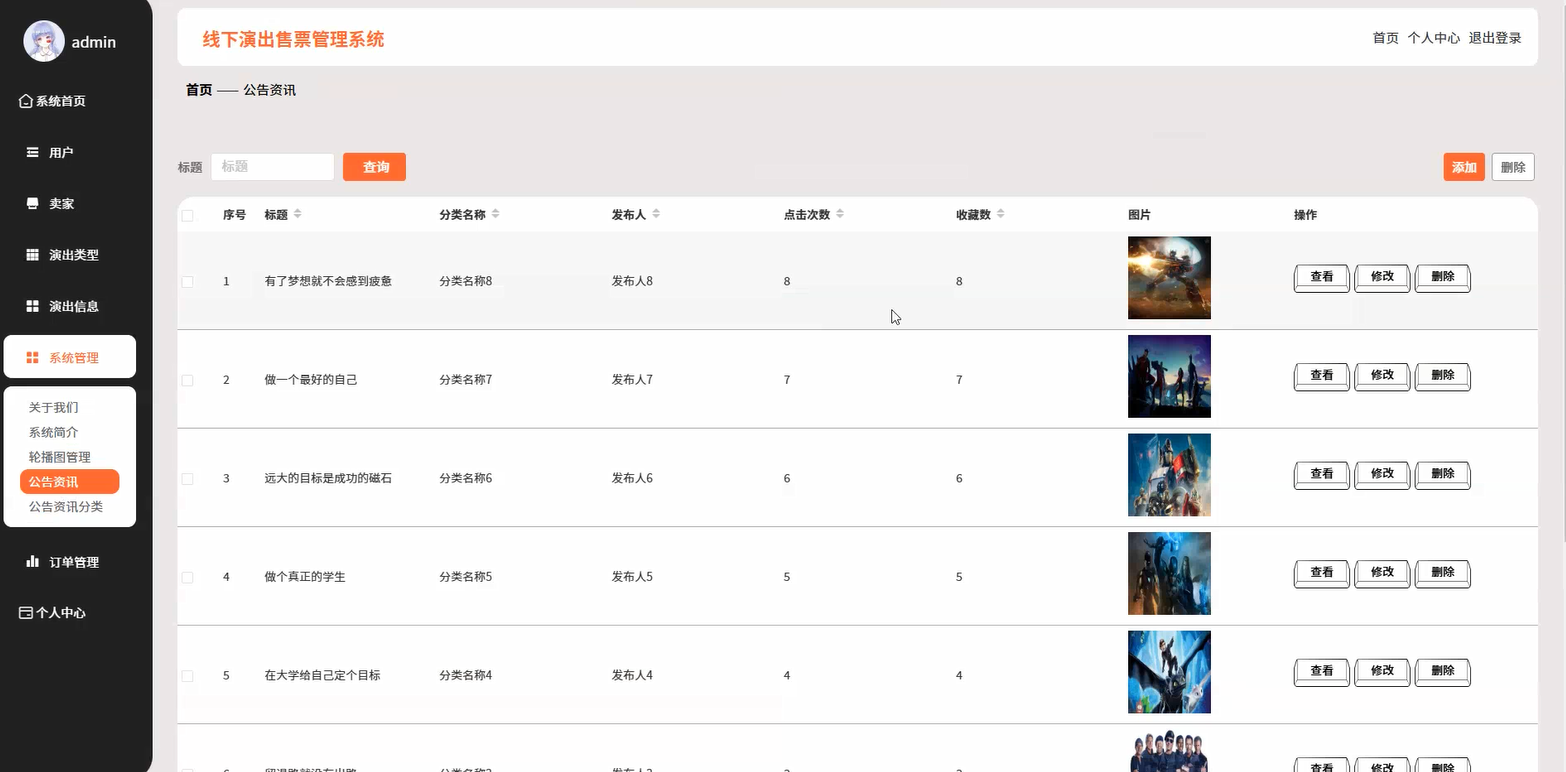The height and width of the screenshot is (772, 1566).
Task: Click the 首页 breadcrumb link
Action: coord(199,90)
